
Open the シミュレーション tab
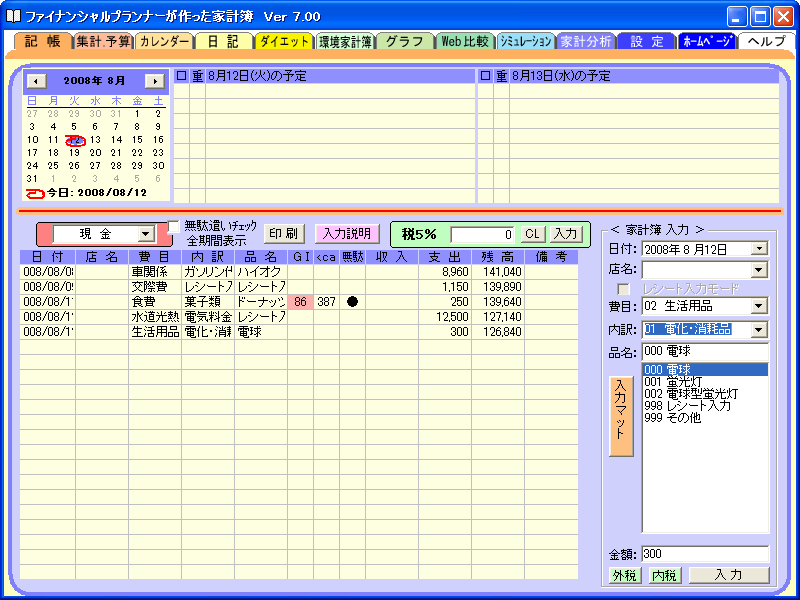526,42
